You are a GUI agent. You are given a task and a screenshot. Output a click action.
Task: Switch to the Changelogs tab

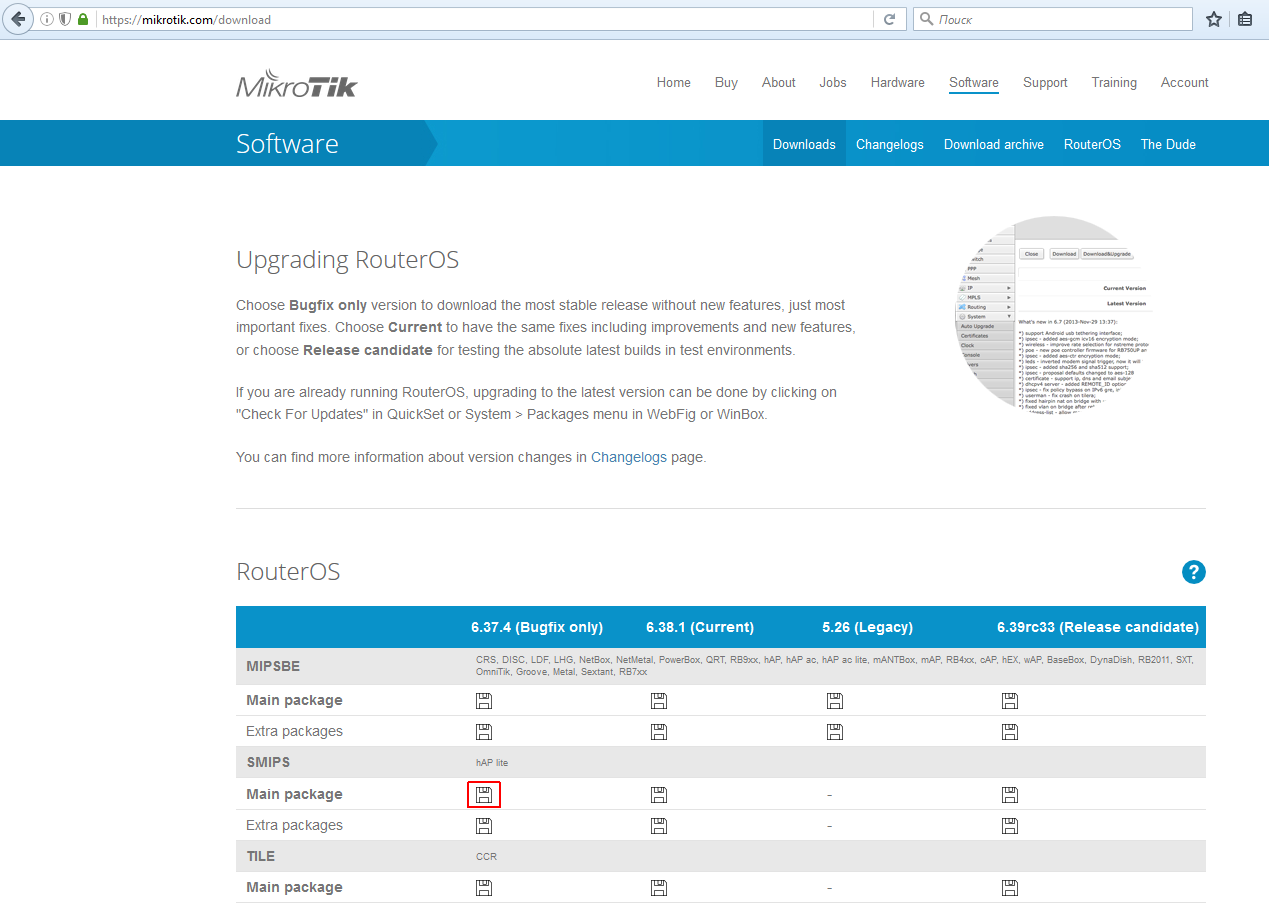[889, 144]
